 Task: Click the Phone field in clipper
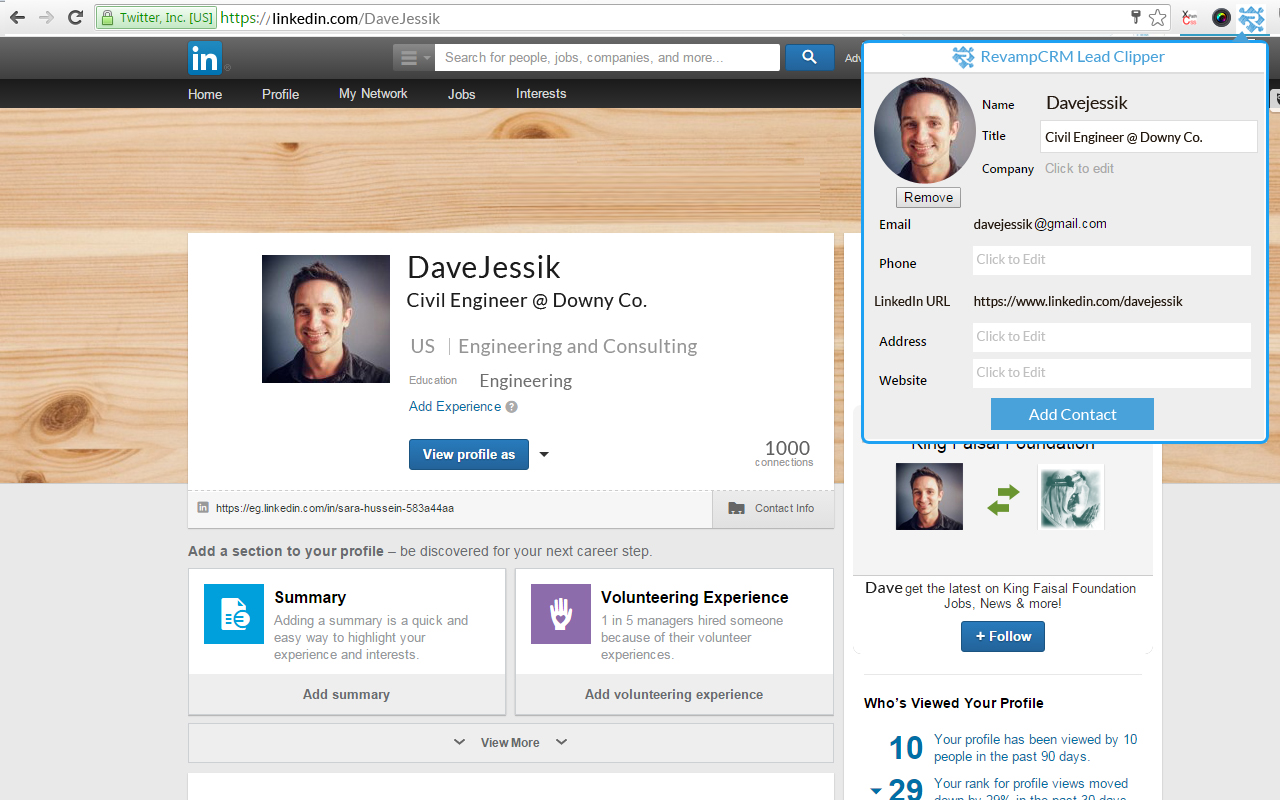1112,260
